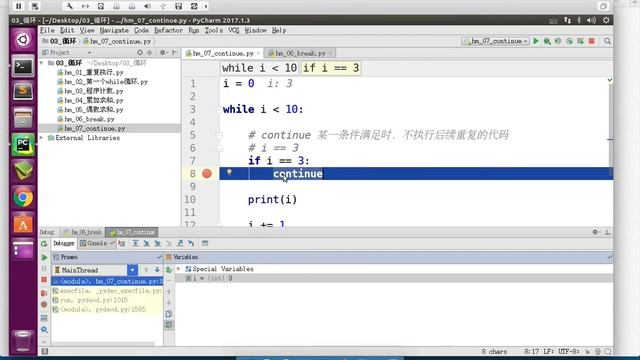Click Run to Cursor icon

[x=191, y=243]
